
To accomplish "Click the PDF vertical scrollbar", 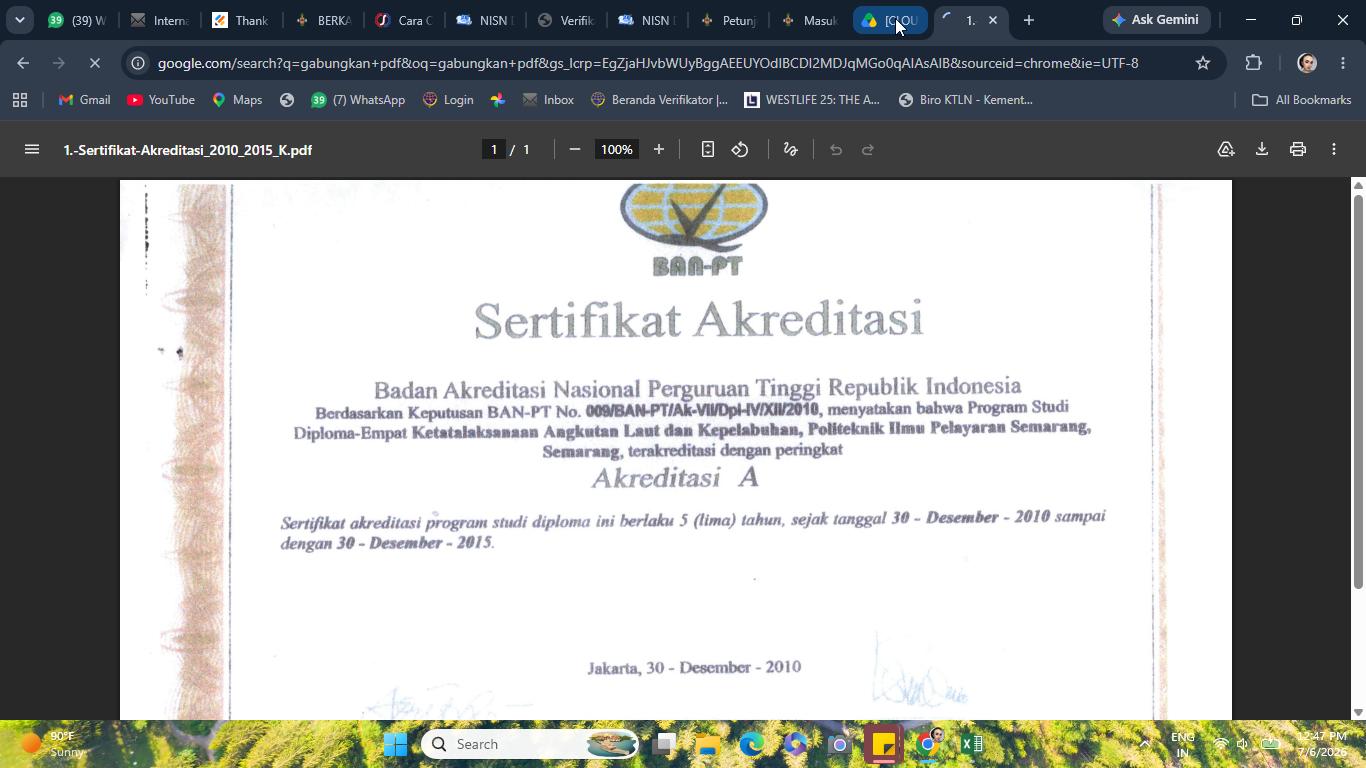I will tap(1358, 392).
